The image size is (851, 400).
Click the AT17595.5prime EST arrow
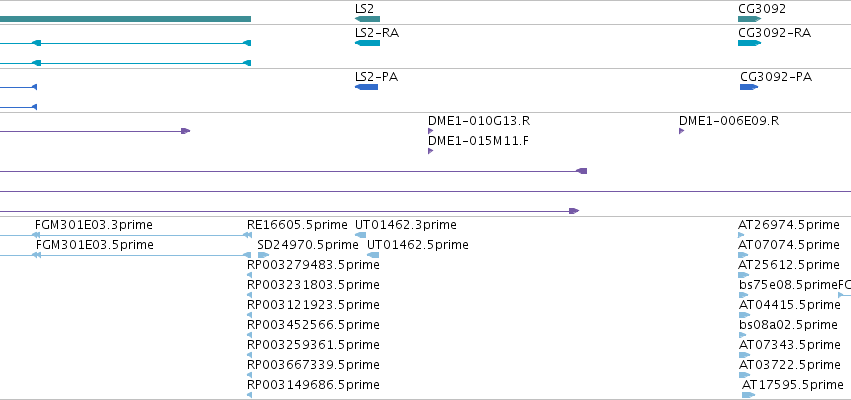748,395
